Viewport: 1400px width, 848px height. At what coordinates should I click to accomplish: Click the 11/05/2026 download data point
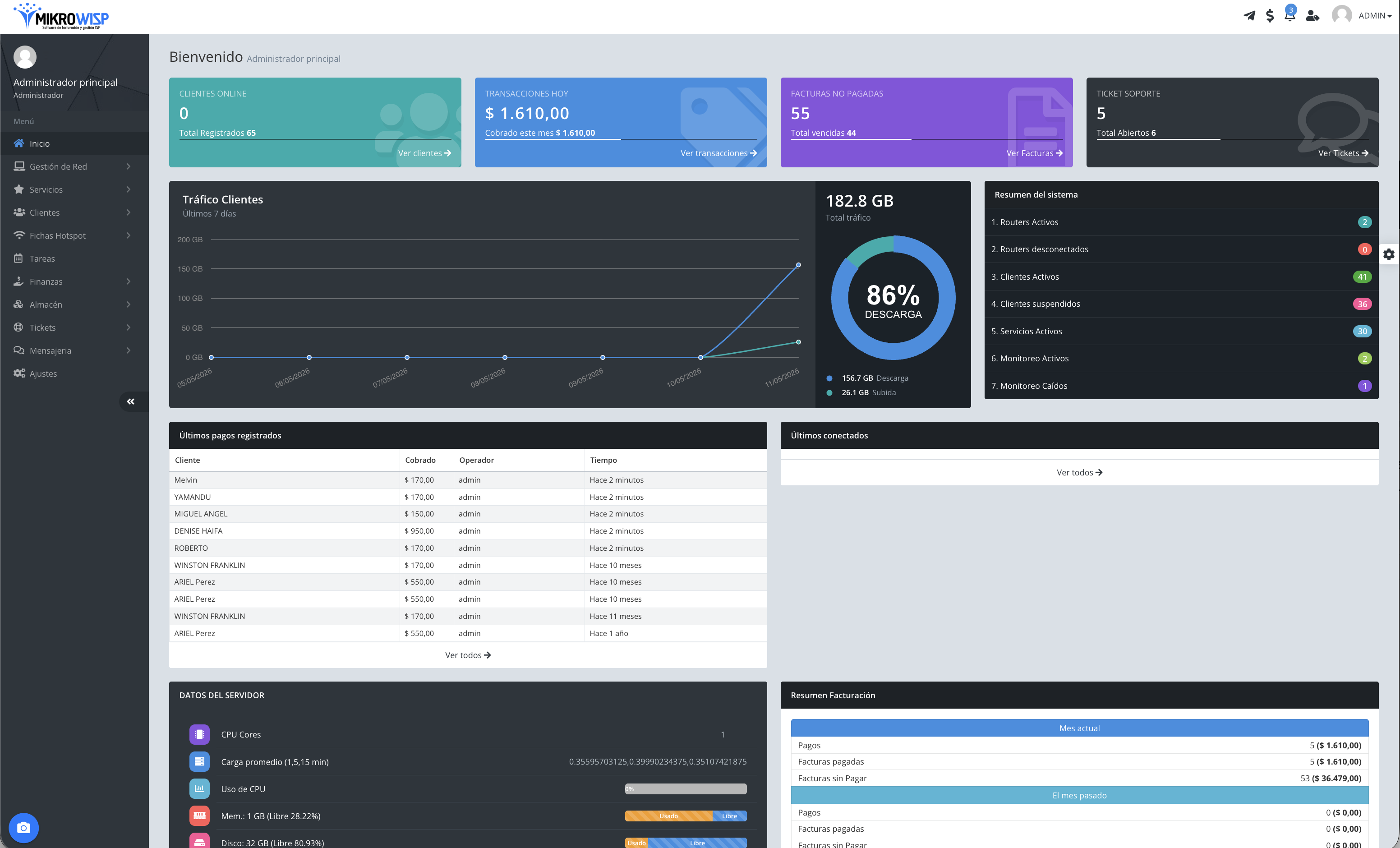[x=798, y=265]
